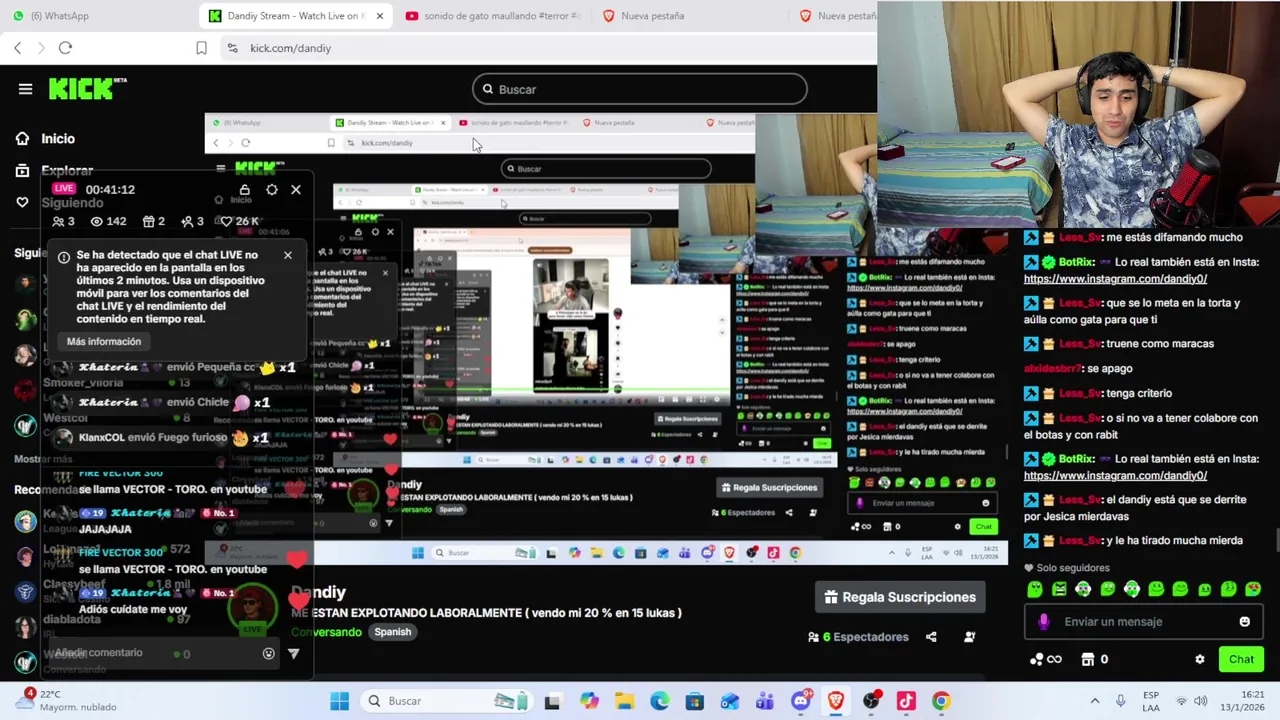The width and height of the screenshot is (1280, 720).
Task: Open chat emote picker smiley
Action: click(1244, 622)
